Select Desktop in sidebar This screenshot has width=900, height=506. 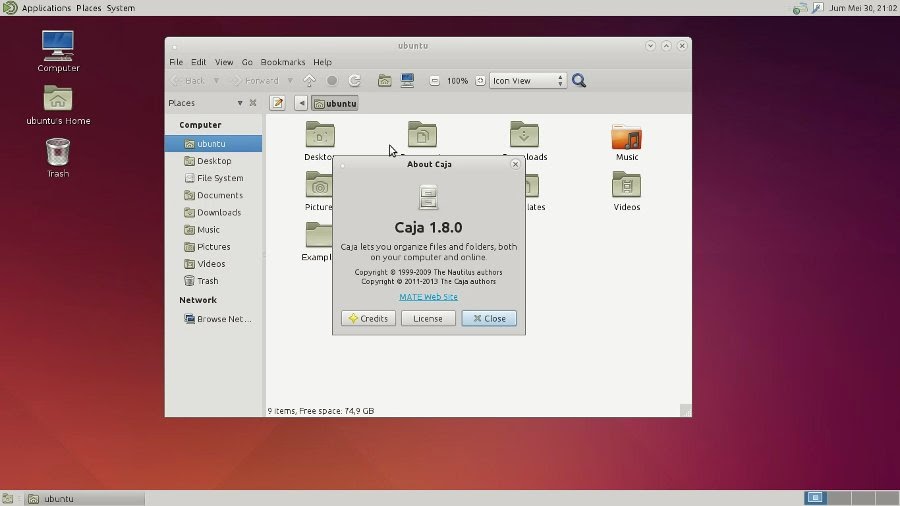[214, 161]
